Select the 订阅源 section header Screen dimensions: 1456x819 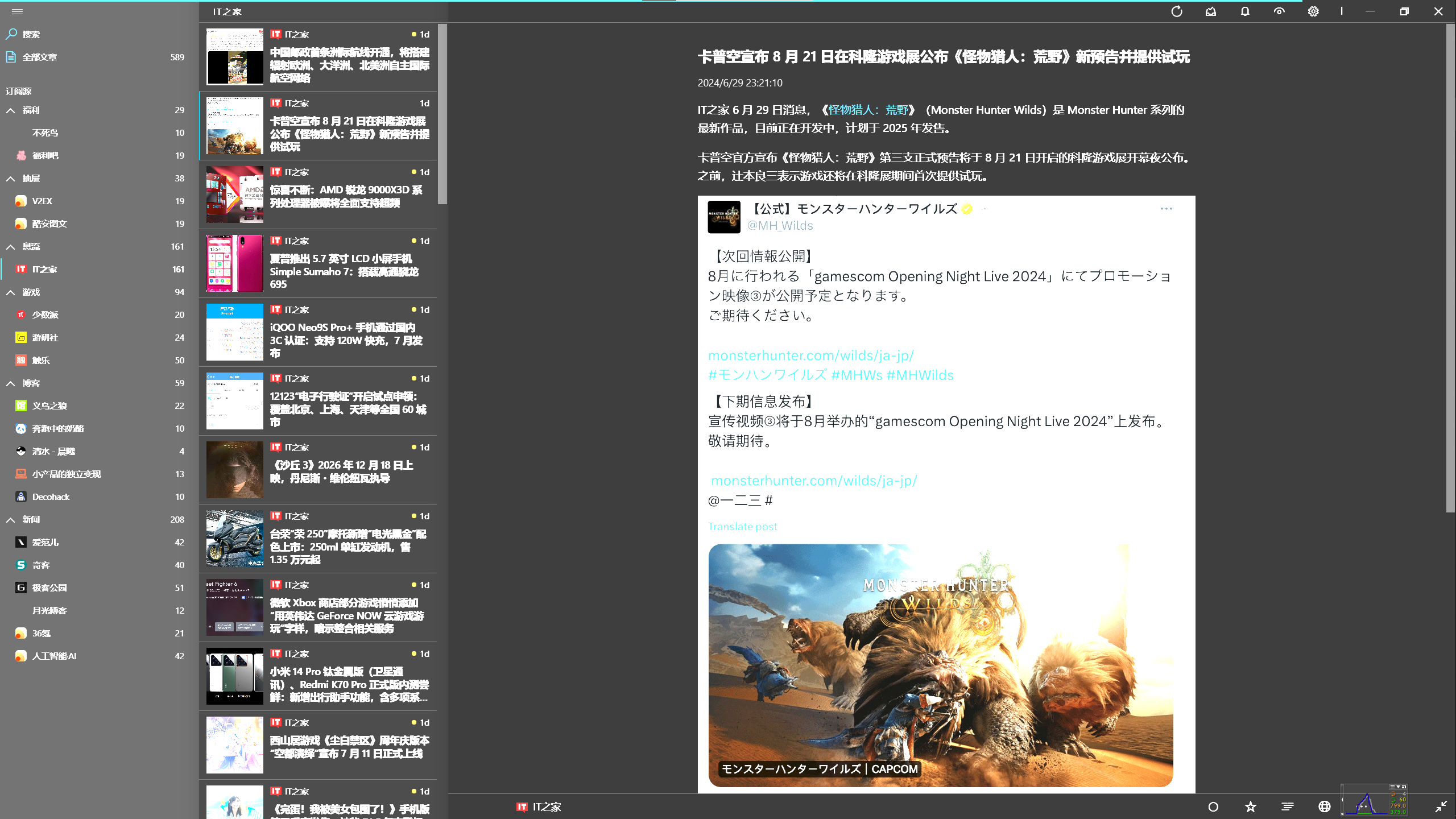(x=18, y=91)
